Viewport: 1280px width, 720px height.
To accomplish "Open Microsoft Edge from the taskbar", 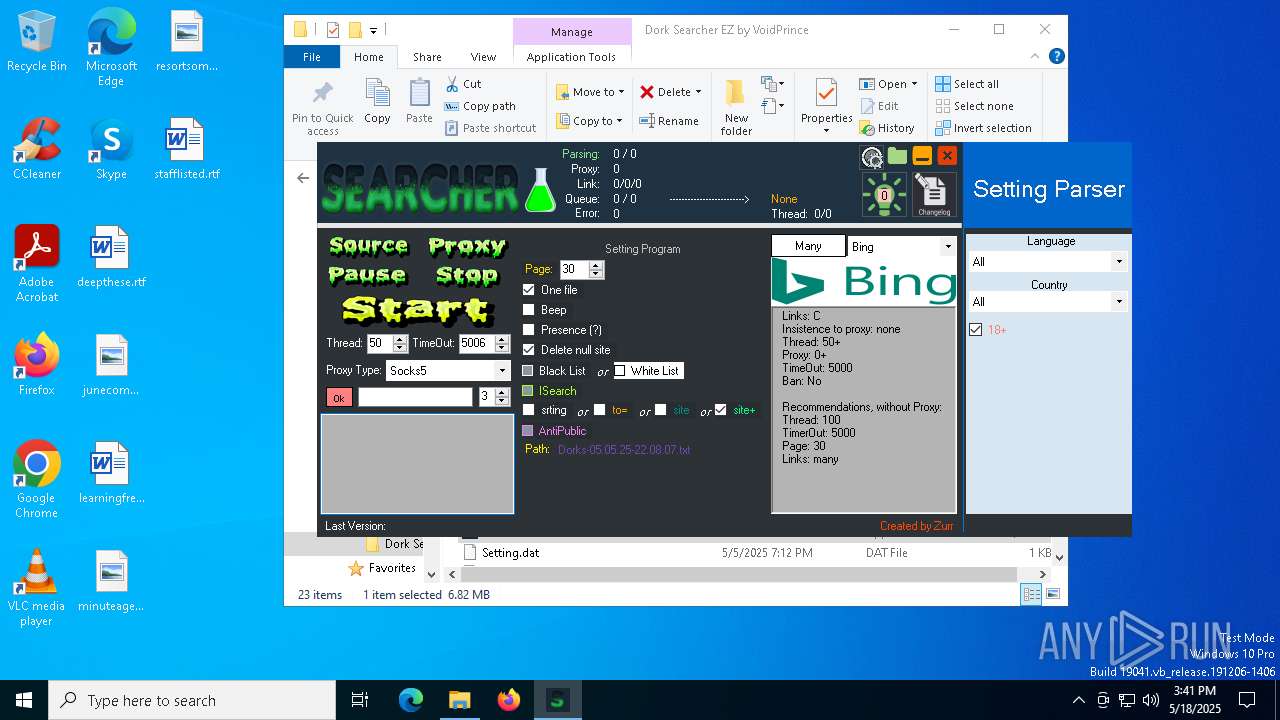I will (x=411, y=700).
